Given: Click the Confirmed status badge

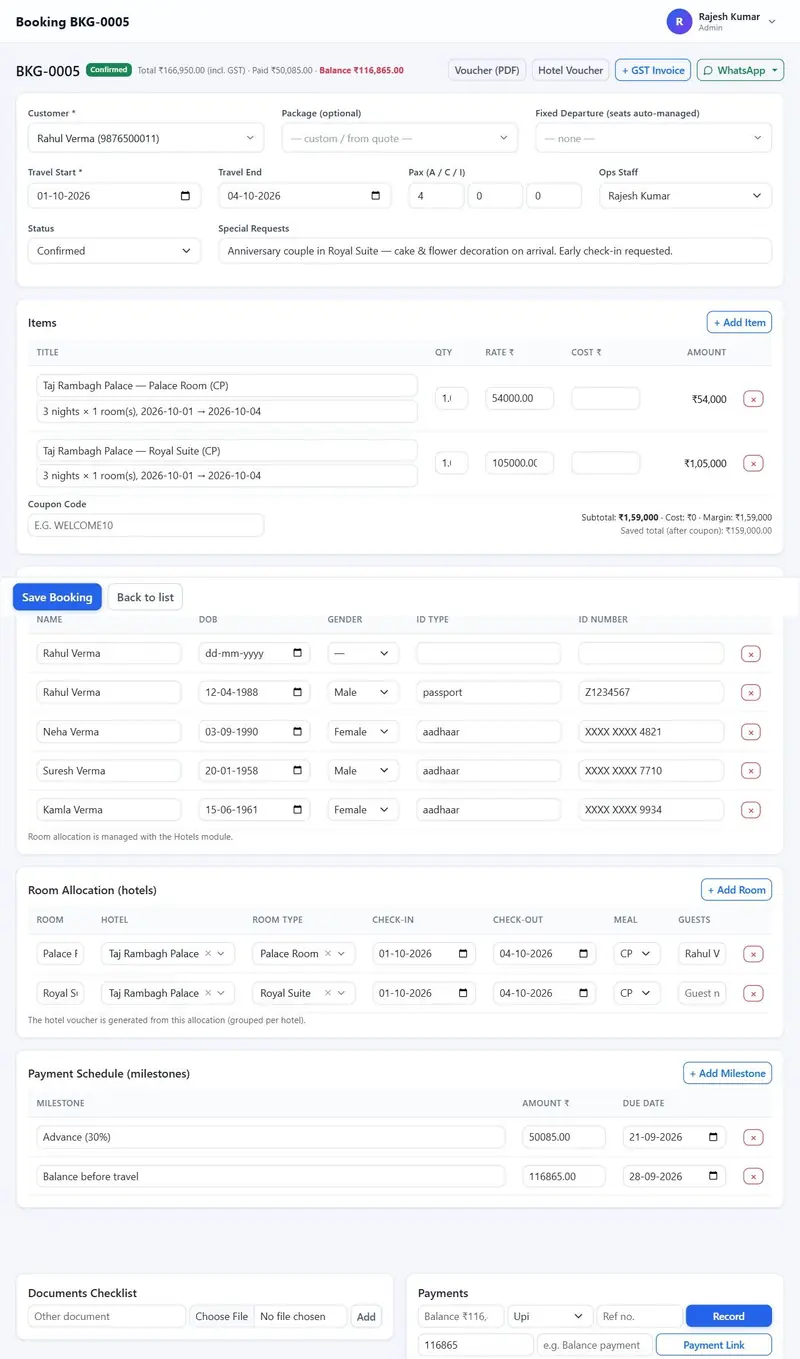Looking at the screenshot, I should [x=108, y=70].
